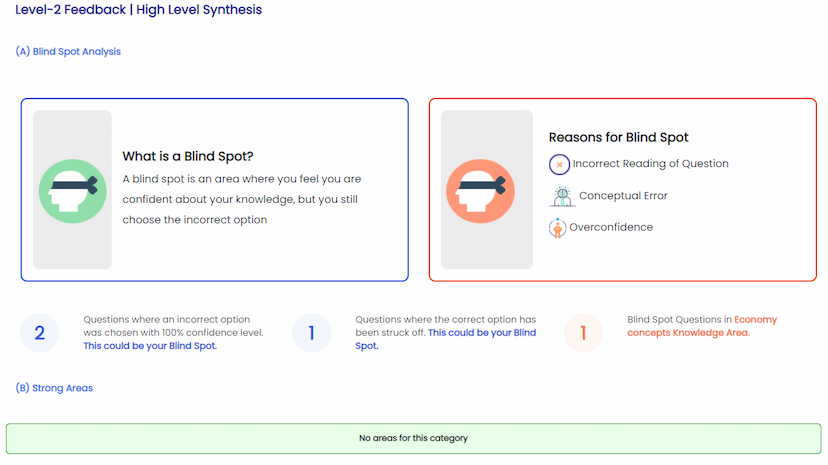Screen dimensions: 828x465
Task: Click the Incorrect Reading of Question icon
Action: [x=560, y=164]
